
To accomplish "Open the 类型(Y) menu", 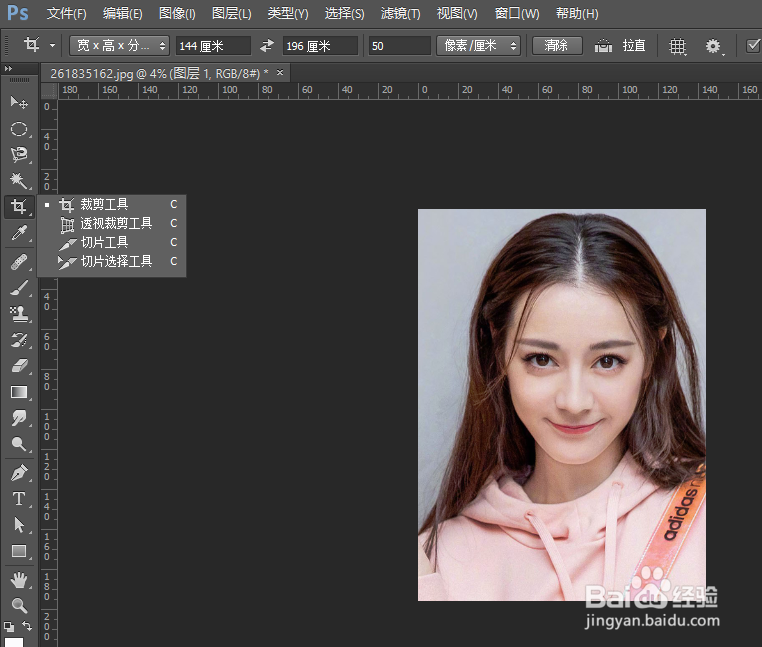I will coord(288,14).
